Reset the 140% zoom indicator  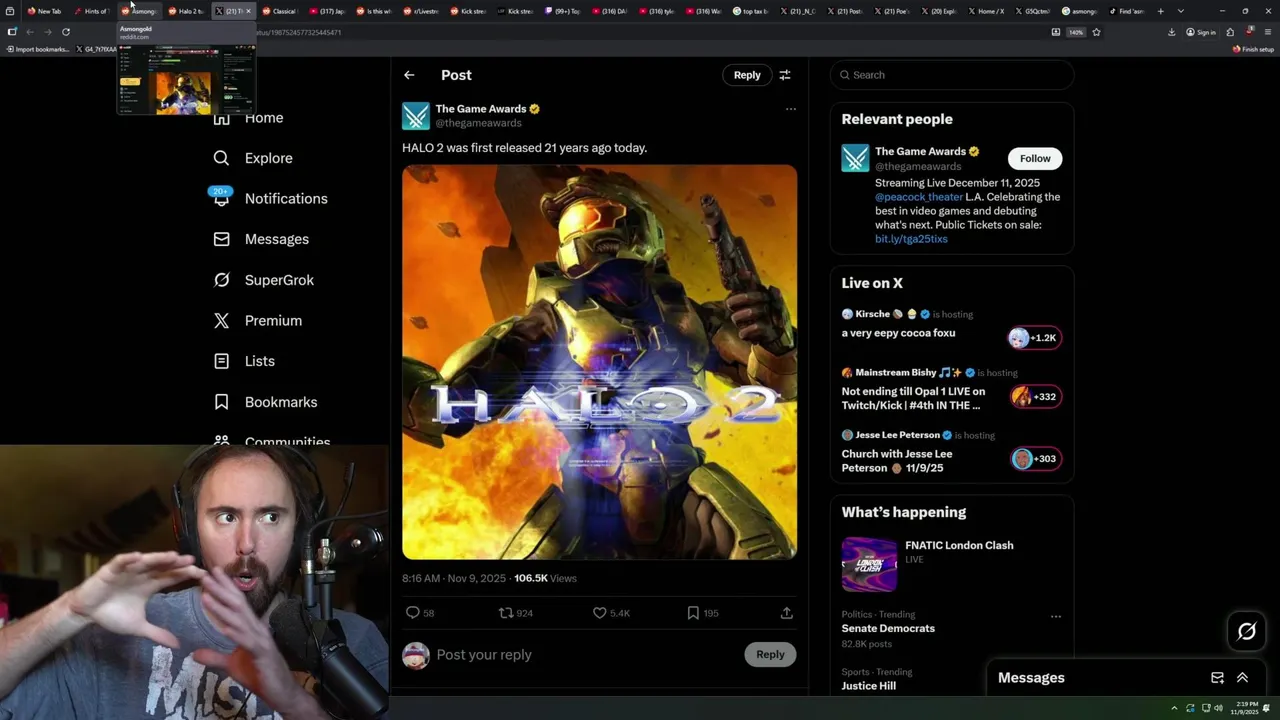pyautogui.click(x=1076, y=32)
